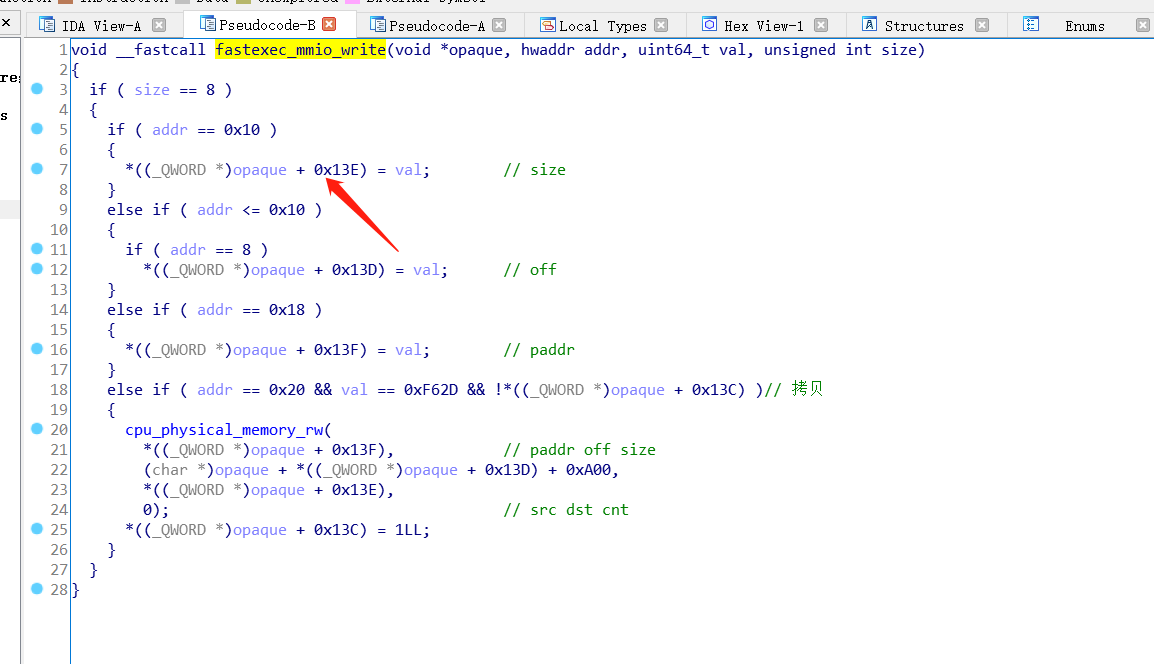Click the Structures tab icon
Viewport: 1154px width, 664px height.
click(869, 25)
